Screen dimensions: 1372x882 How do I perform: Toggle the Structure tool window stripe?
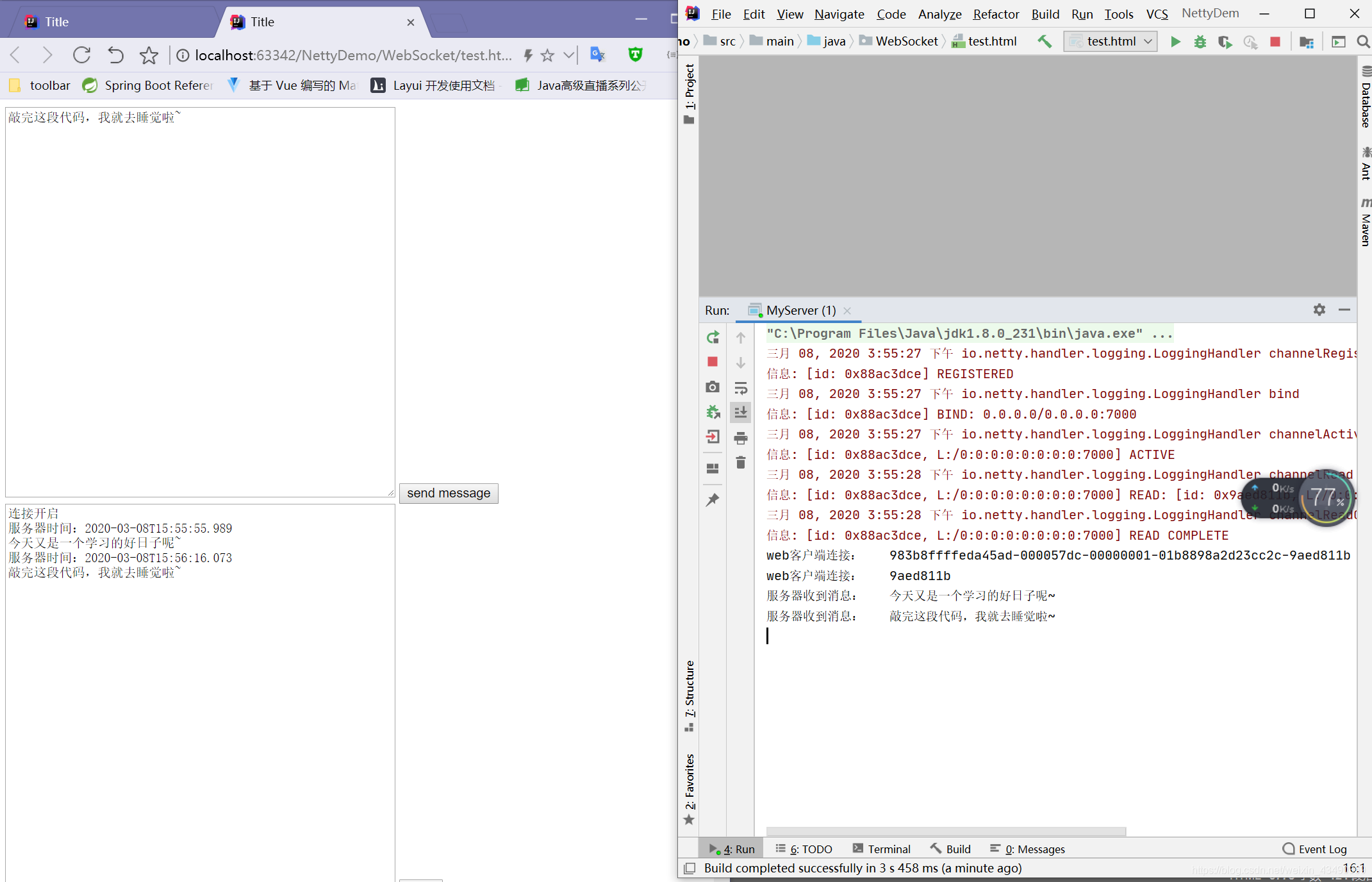[x=690, y=695]
